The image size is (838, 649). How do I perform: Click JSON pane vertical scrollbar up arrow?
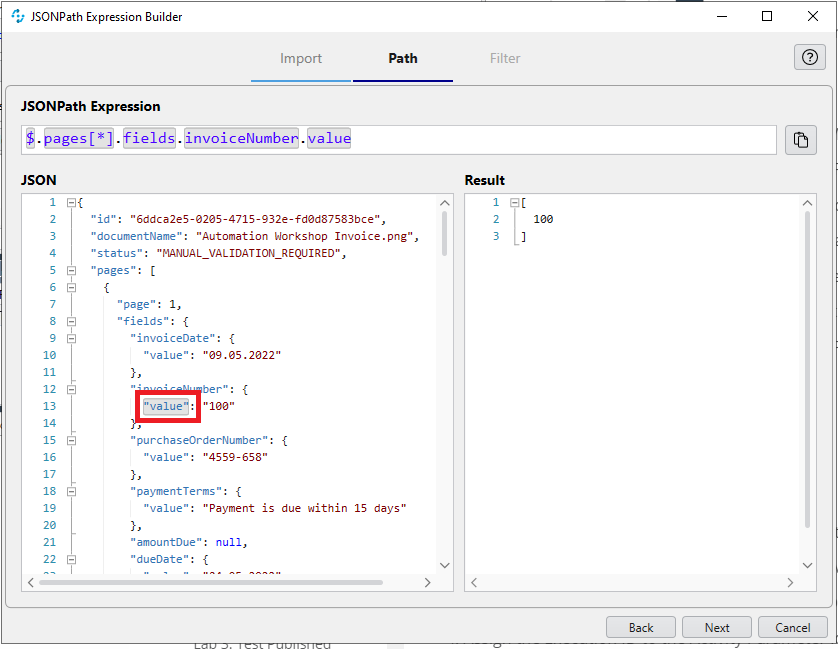[x=445, y=203]
